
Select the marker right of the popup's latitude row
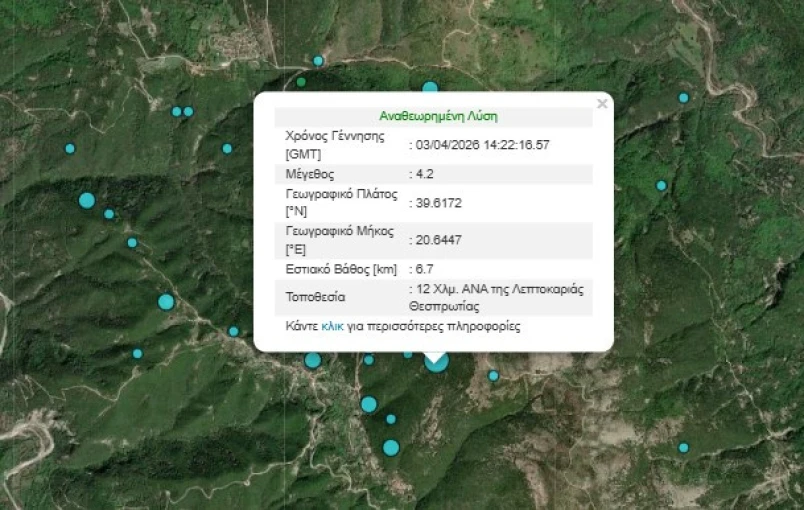(661, 185)
